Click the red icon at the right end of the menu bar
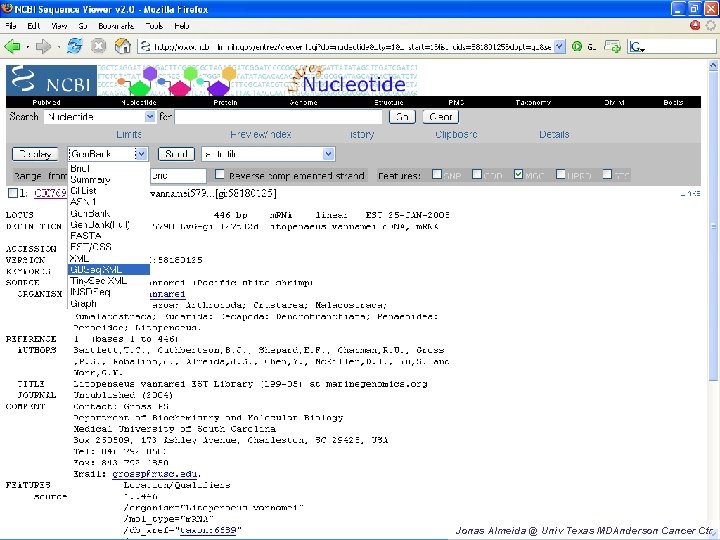This screenshot has width=720, height=540. [x=695, y=25]
